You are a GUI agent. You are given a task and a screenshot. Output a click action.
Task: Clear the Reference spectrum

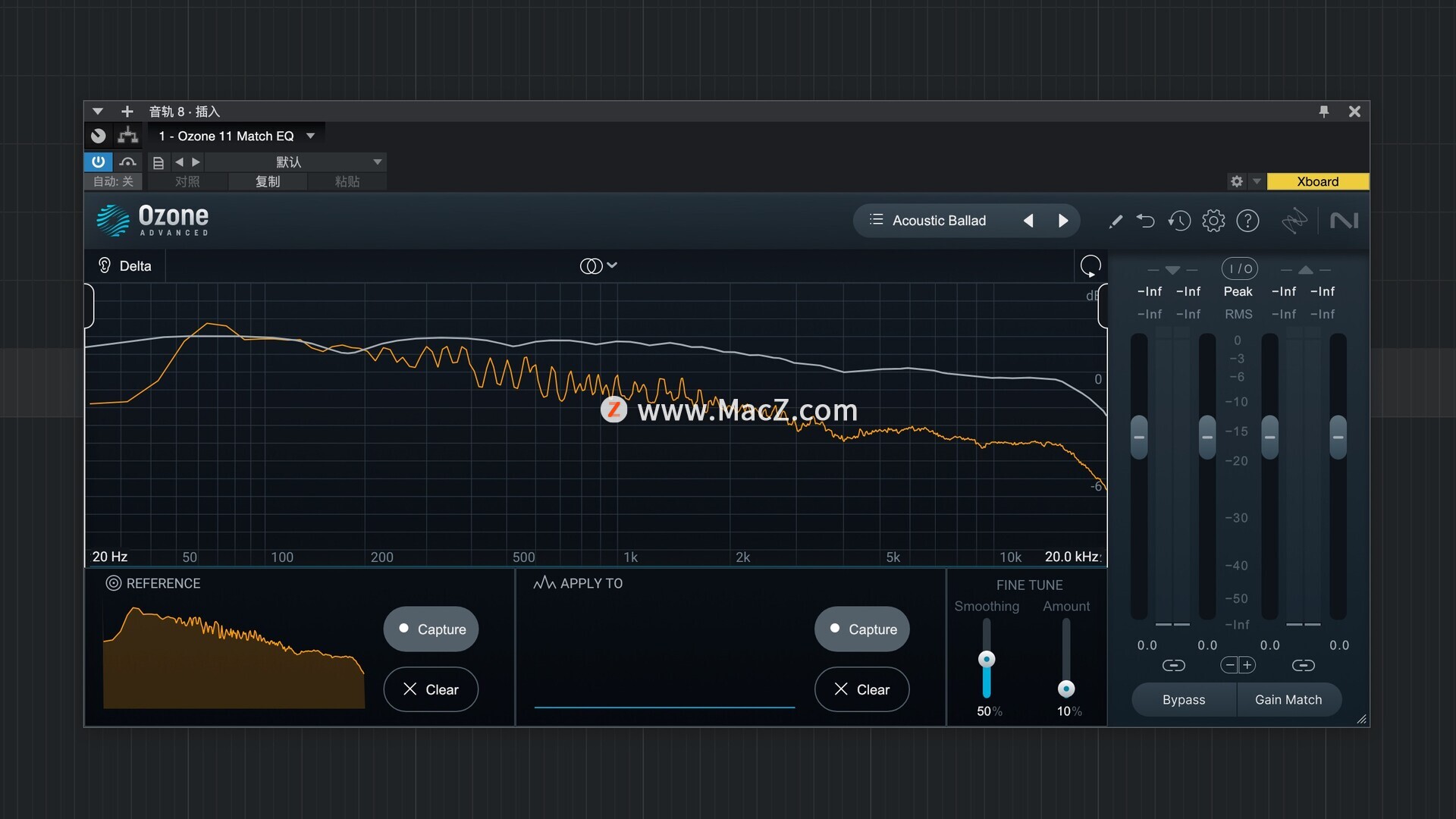(x=431, y=689)
